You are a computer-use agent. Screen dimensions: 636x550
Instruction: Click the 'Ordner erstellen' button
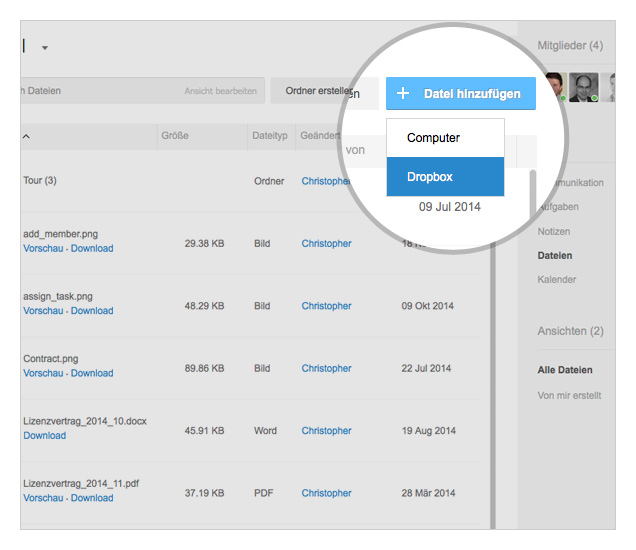coord(318,91)
